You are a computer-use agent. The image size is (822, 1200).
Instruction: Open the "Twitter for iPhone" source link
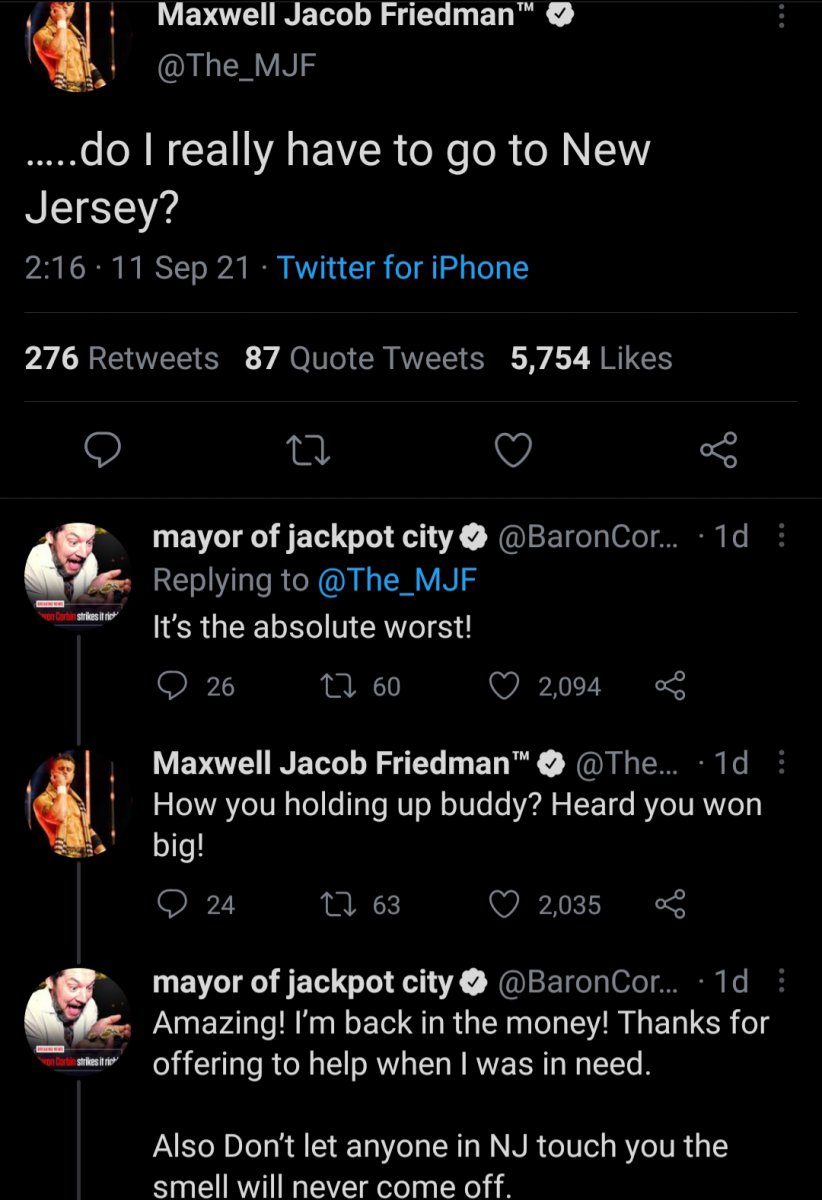click(402, 268)
